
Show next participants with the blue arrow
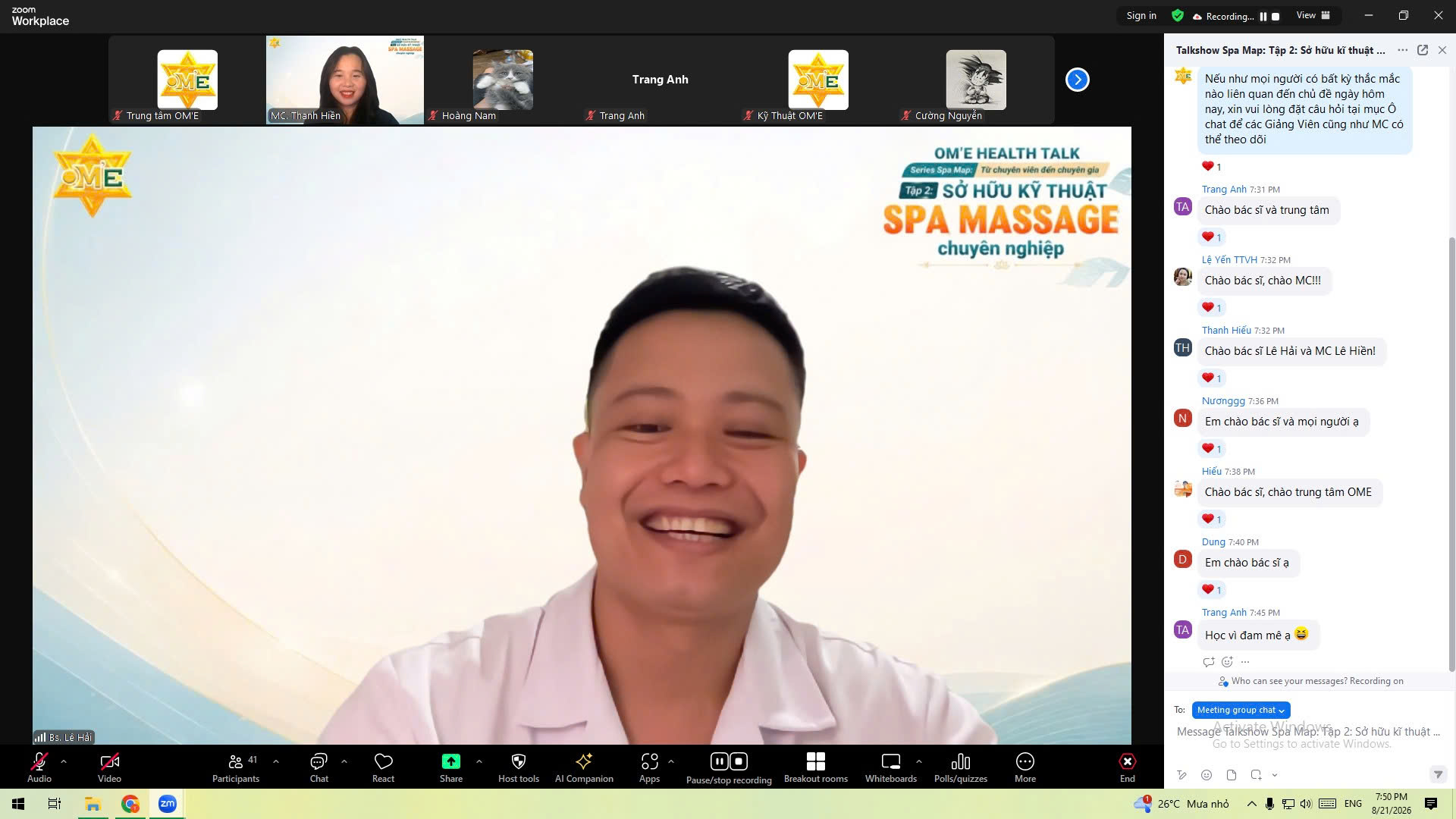click(x=1078, y=80)
